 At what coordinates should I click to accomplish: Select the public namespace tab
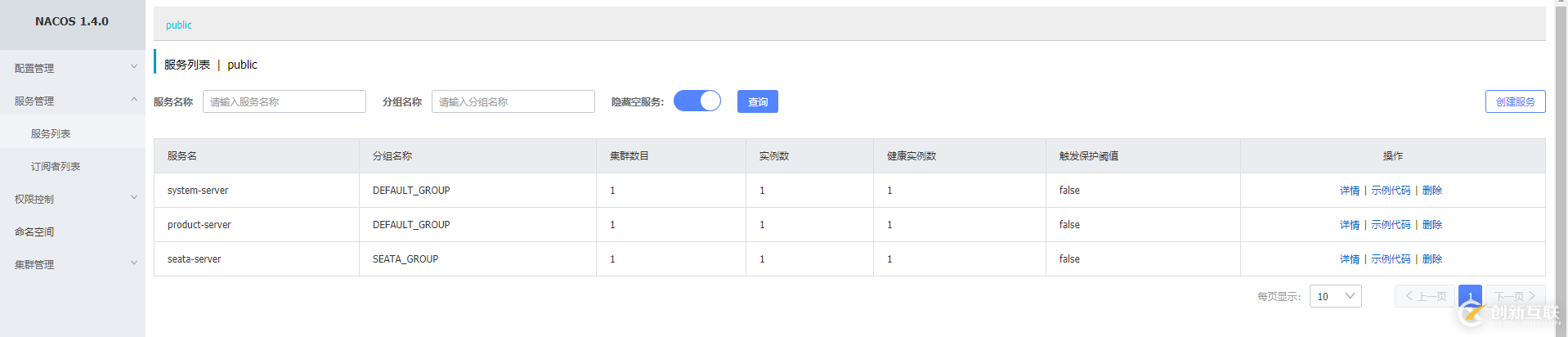[179, 25]
